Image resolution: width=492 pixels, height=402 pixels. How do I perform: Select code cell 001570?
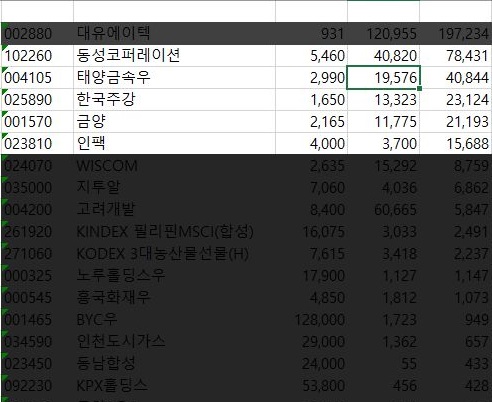37,122
